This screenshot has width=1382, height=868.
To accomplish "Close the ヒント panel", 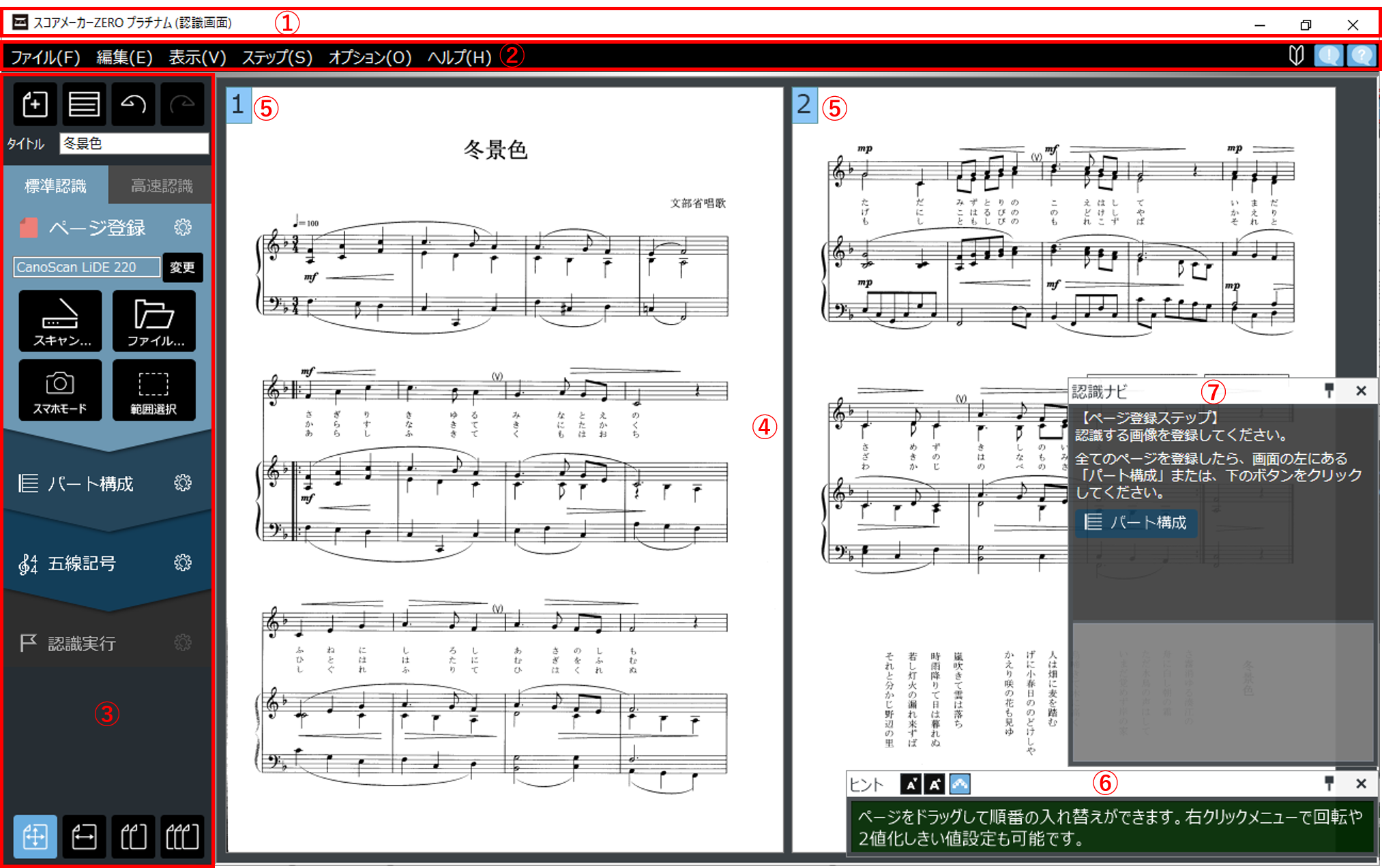I will [x=1361, y=783].
